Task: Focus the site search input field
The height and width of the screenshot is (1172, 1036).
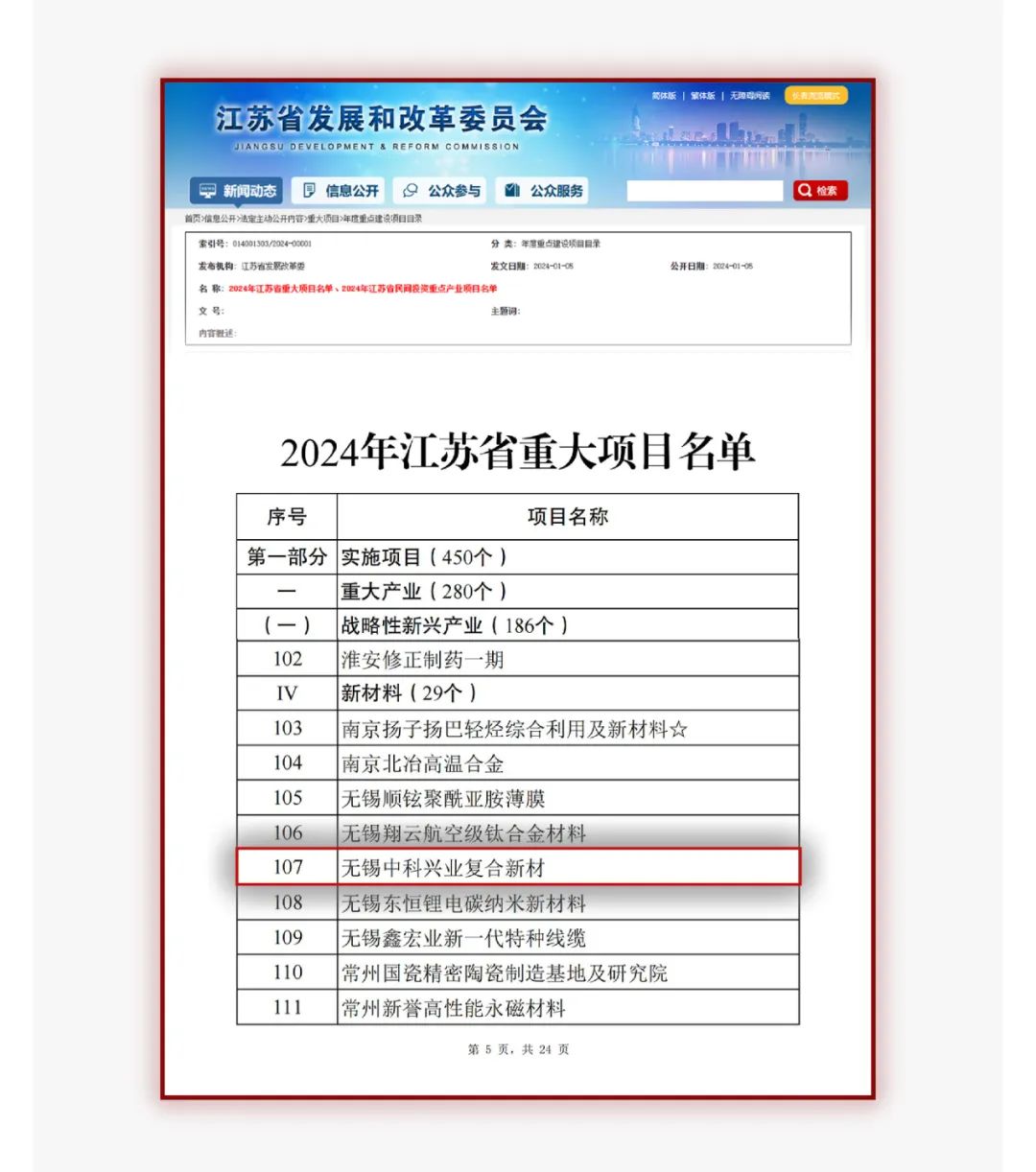Action: (705, 191)
